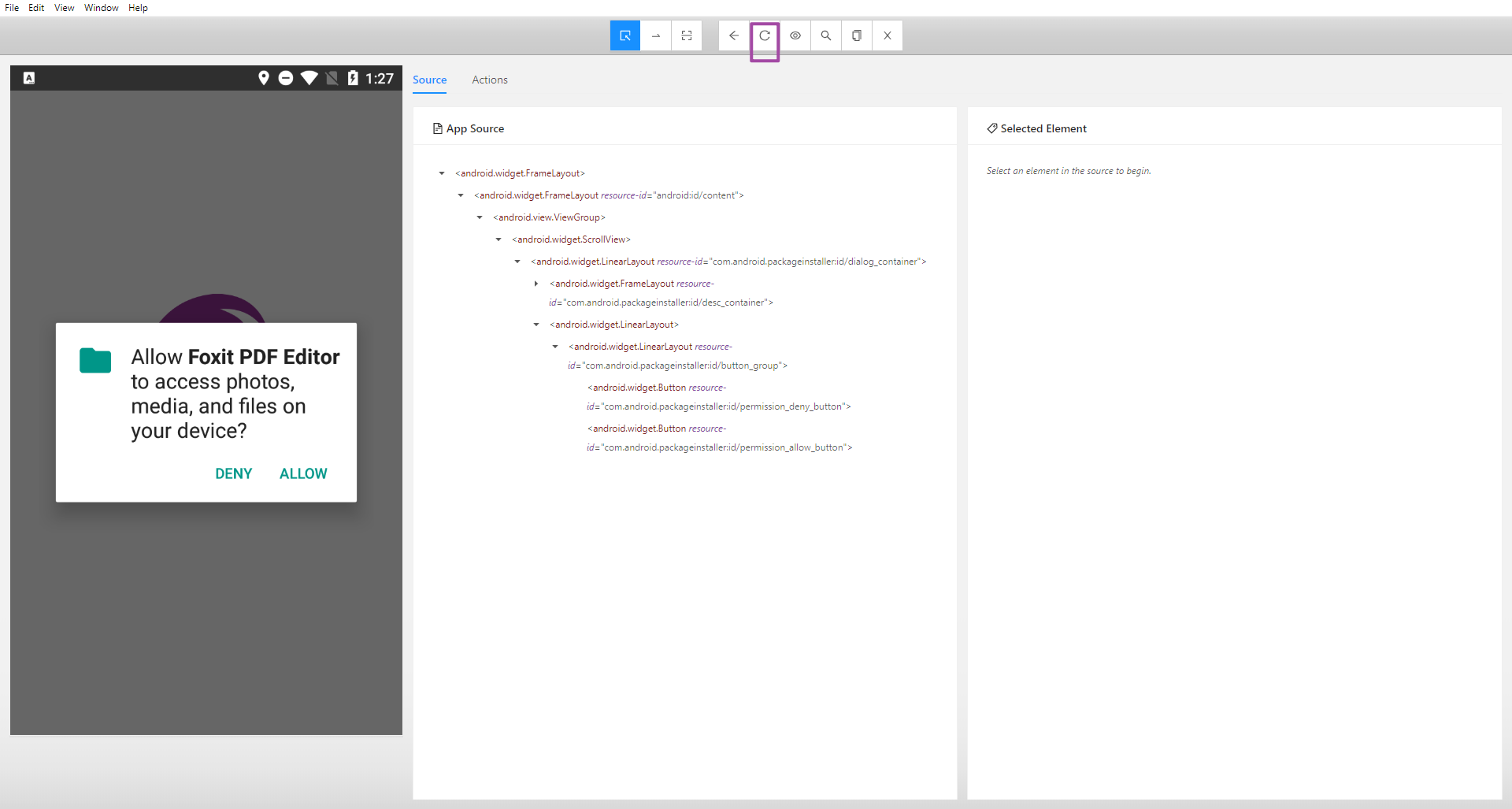Screen dimensions: 1512x809
Task: Copy the XML source to clipboard
Action: click(857, 35)
